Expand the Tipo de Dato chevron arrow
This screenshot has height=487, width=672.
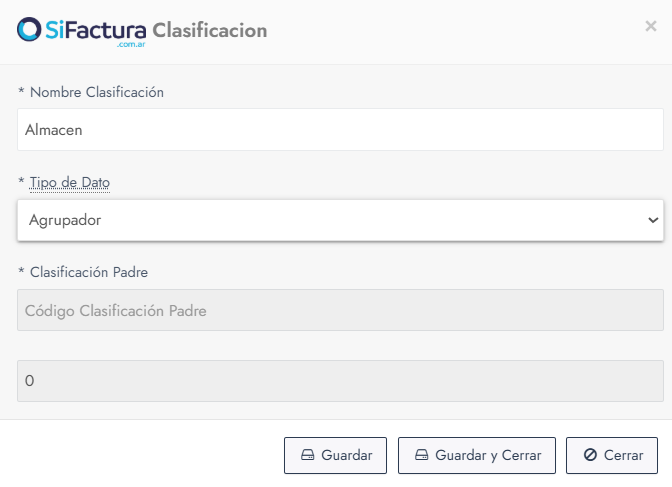click(x=653, y=220)
